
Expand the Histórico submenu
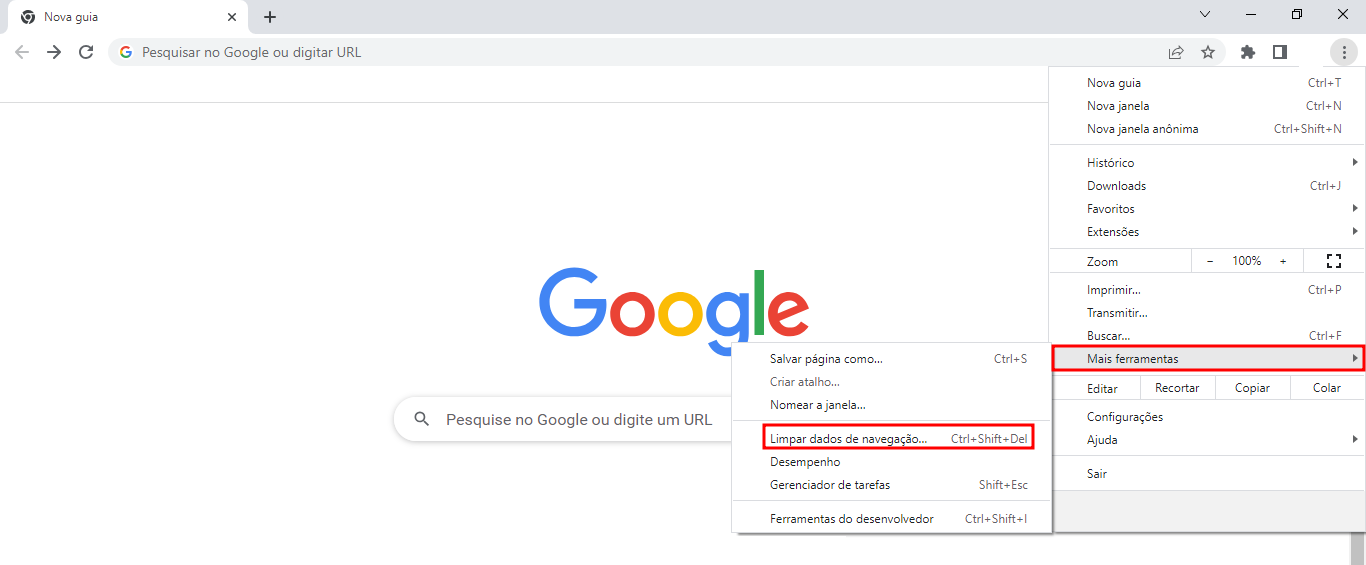point(1207,162)
